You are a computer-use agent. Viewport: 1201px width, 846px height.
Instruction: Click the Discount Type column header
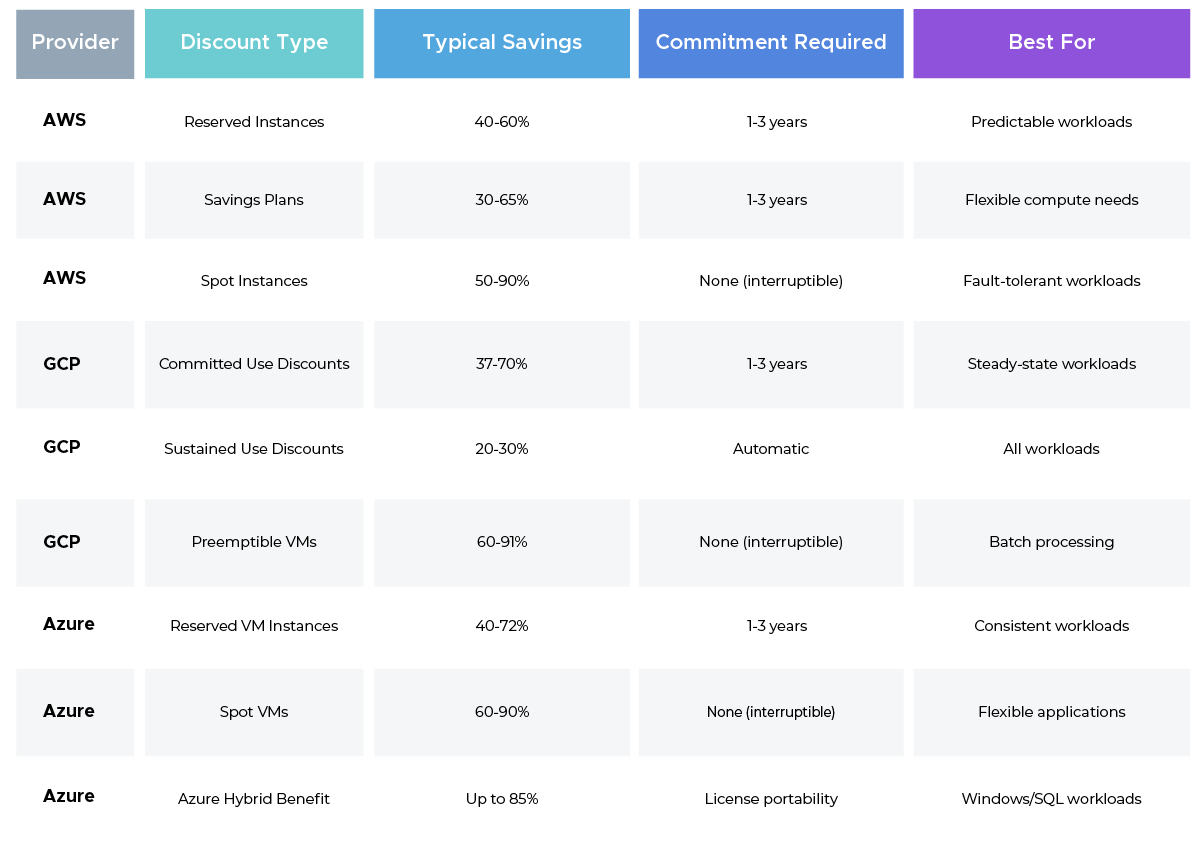tap(253, 42)
